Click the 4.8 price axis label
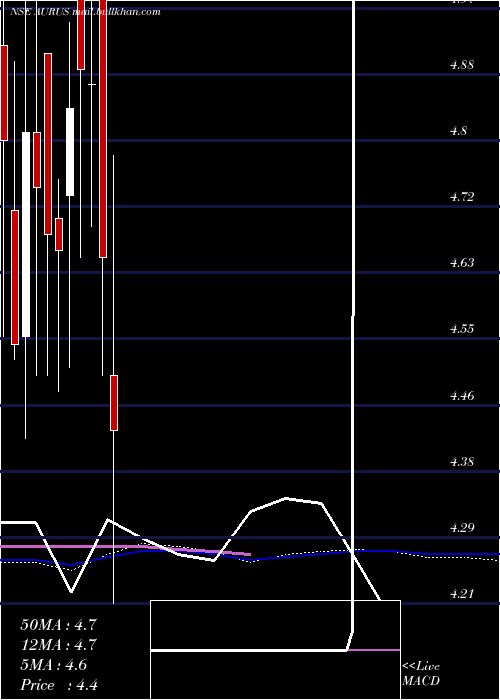Screen dimensions: 500x700 [x=458, y=131]
